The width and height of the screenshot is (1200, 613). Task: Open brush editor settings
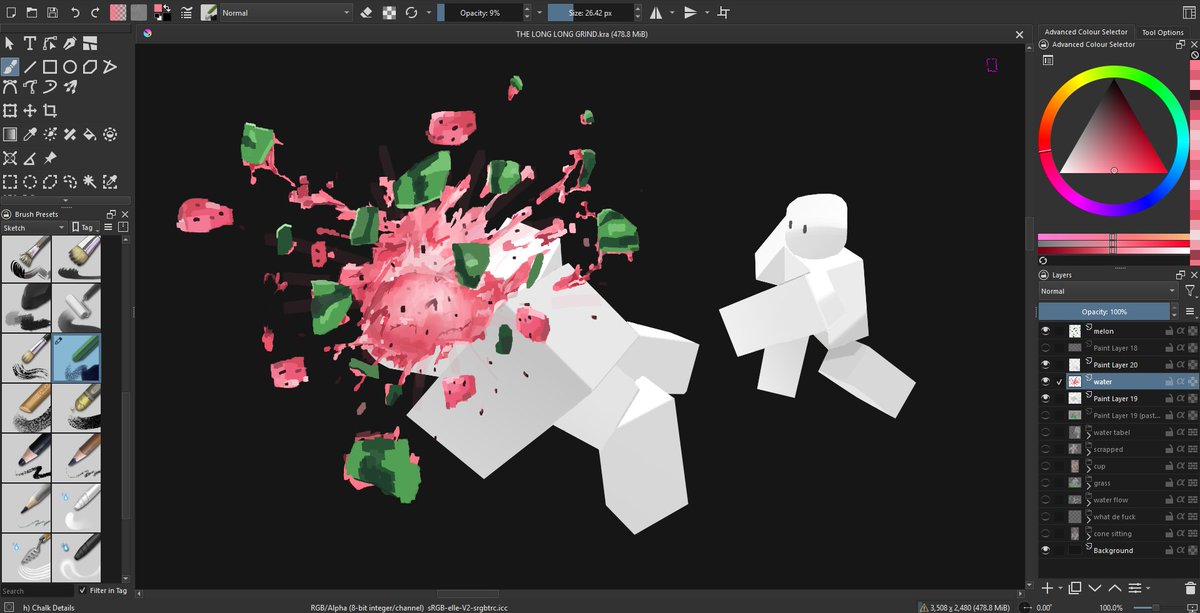186,13
